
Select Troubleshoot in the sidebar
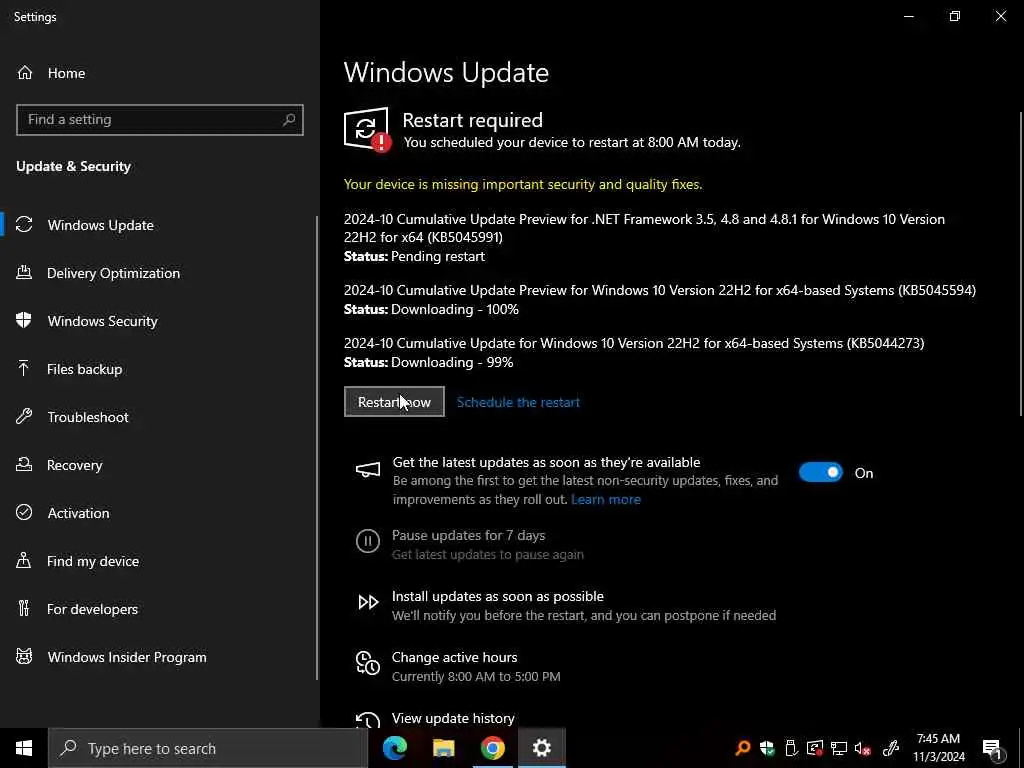click(88, 417)
